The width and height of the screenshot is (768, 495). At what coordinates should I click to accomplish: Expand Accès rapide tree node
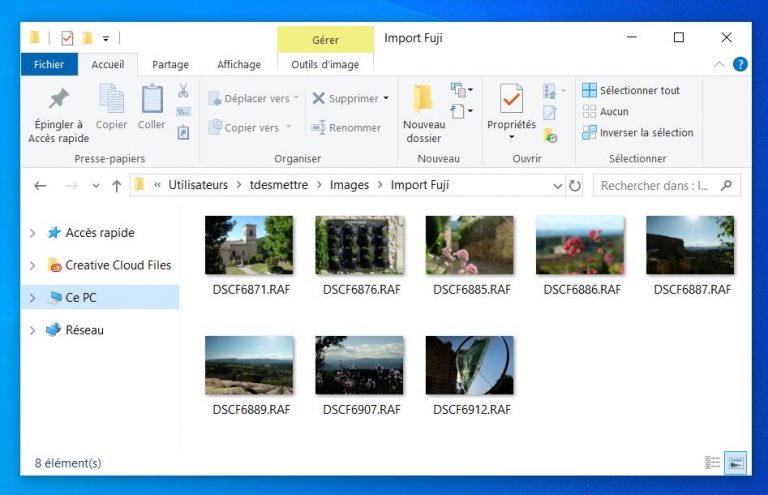click(32, 233)
